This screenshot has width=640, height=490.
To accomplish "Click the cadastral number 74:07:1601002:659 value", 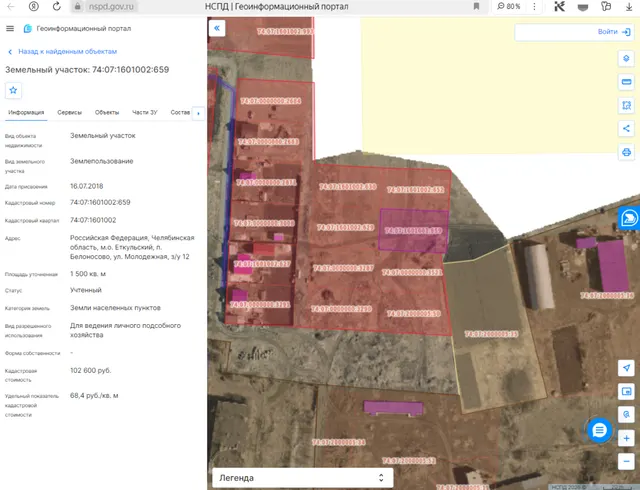I will coord(100,202).
